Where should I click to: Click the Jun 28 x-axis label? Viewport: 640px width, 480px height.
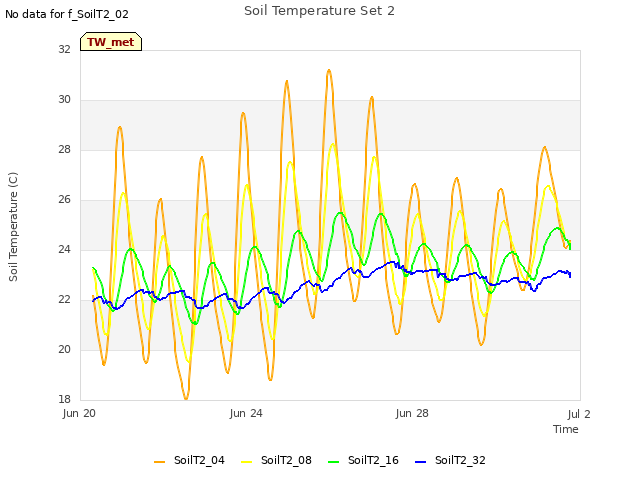point(412,413)
